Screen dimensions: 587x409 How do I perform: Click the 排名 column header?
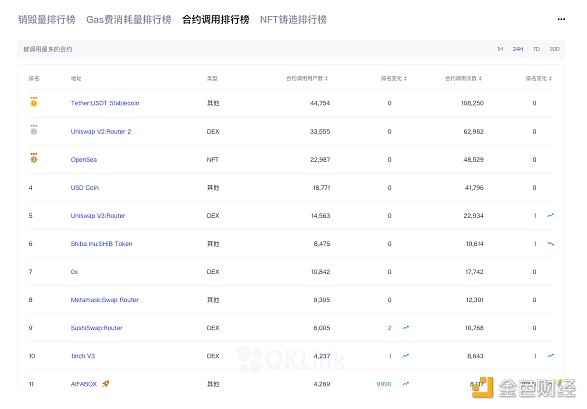click(34, 78)
